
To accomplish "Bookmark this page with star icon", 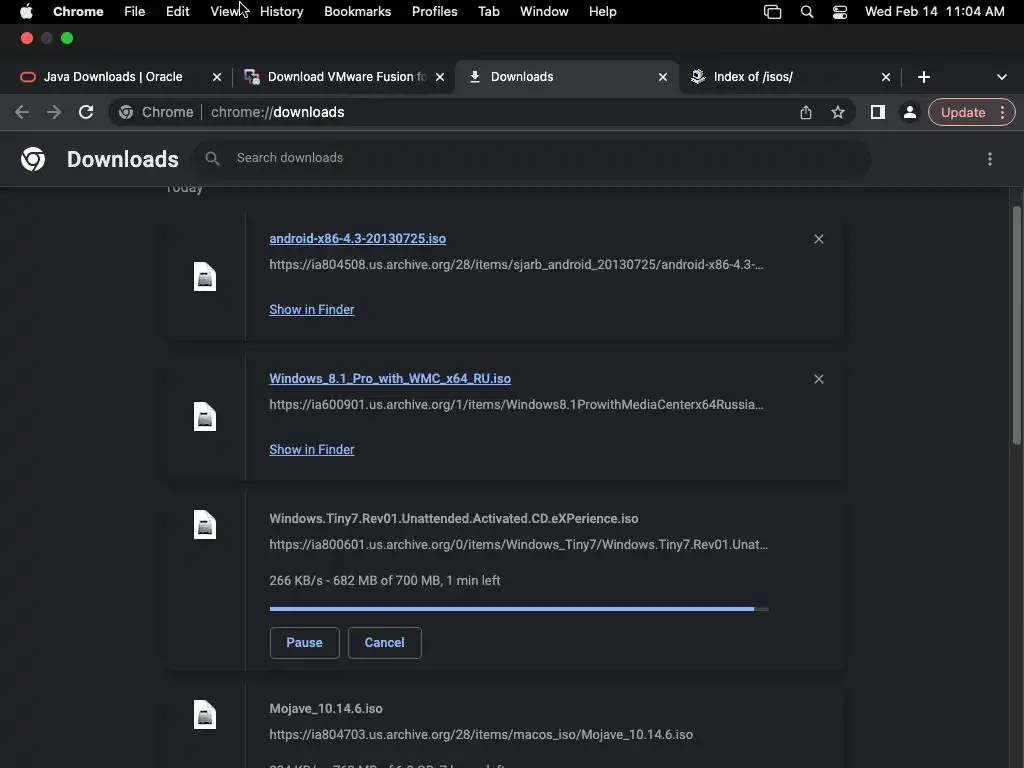I will 838,112.
